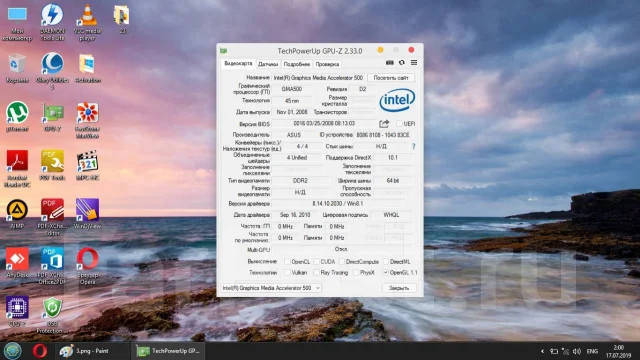The width and height of the screenshot is (640, 360).
Task: Take a GPU-Z screenshot with camera icon
Action: click(x=389, y=63)
